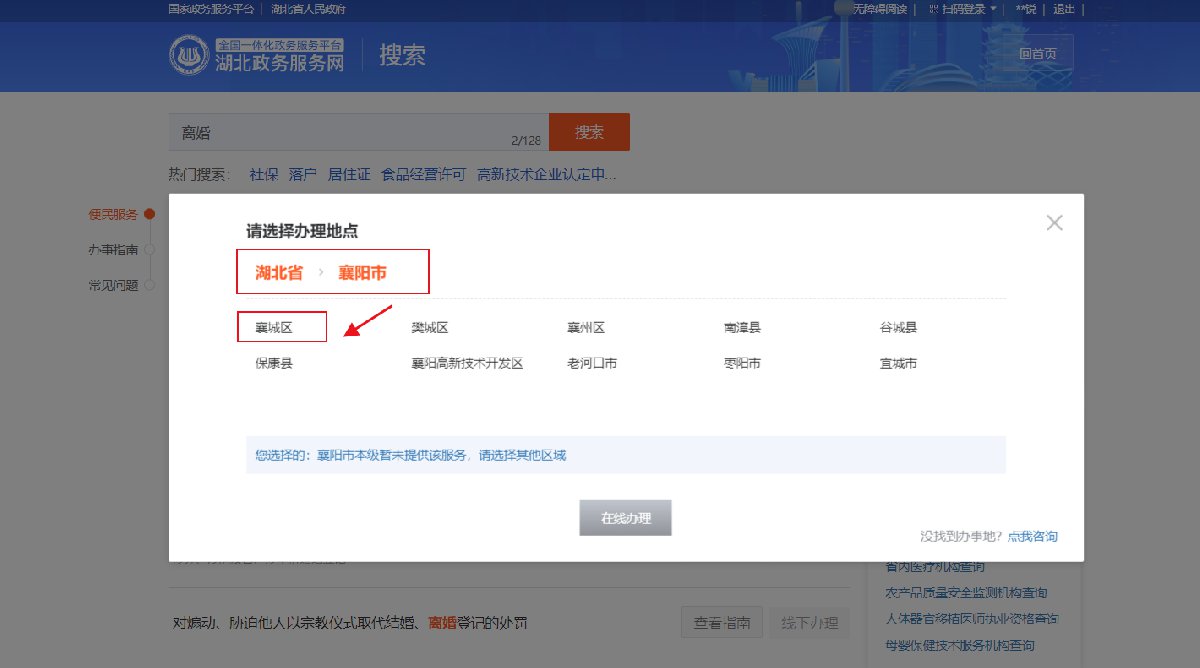Open the 无障碍阅读 accessibility link
1200x668 pixels.
(x=880, y=9)
